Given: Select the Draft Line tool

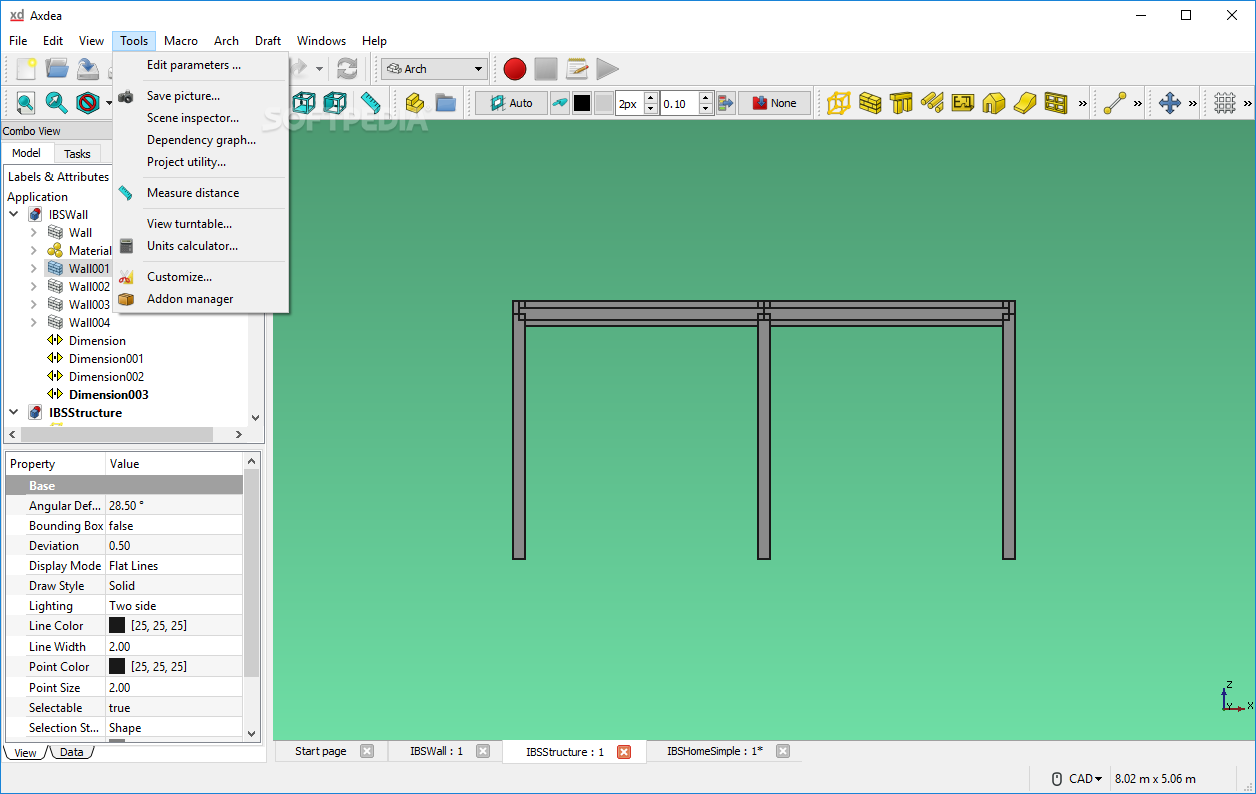Looking at the screenshot, I should point(1115,103).
